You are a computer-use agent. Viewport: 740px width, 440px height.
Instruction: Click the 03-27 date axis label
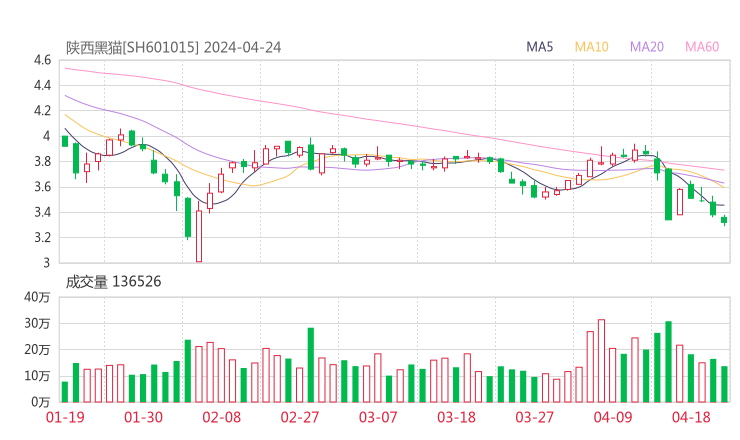tap(534, 417)
